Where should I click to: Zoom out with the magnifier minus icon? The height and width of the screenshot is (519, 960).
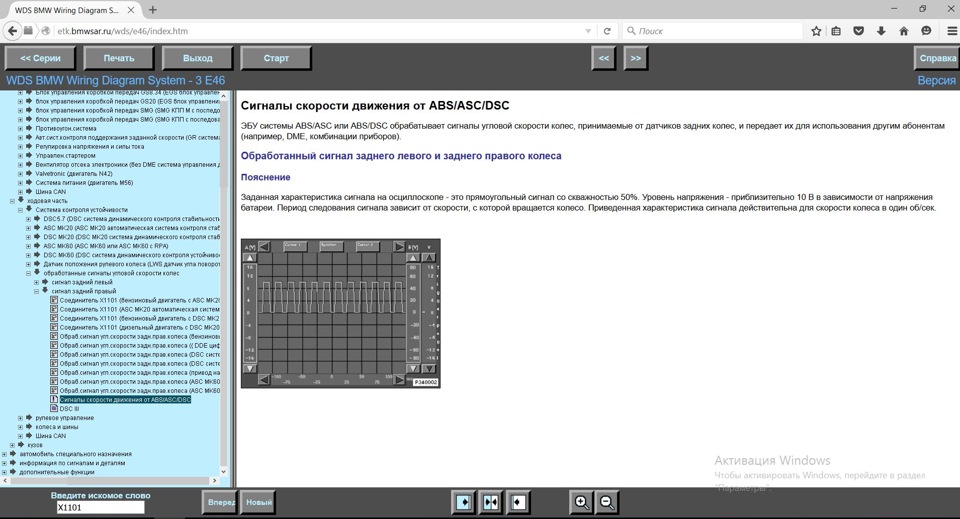pos(607,502)
